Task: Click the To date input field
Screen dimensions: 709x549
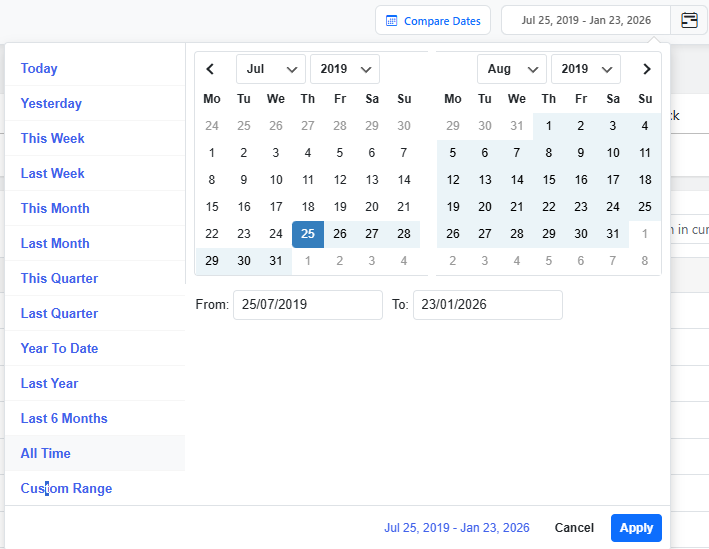Action: click(x=487, y=305)
